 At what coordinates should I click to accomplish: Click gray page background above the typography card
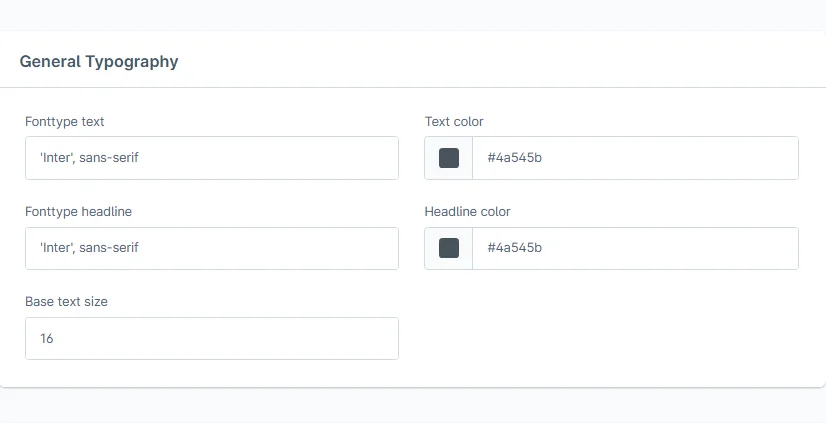412,14
